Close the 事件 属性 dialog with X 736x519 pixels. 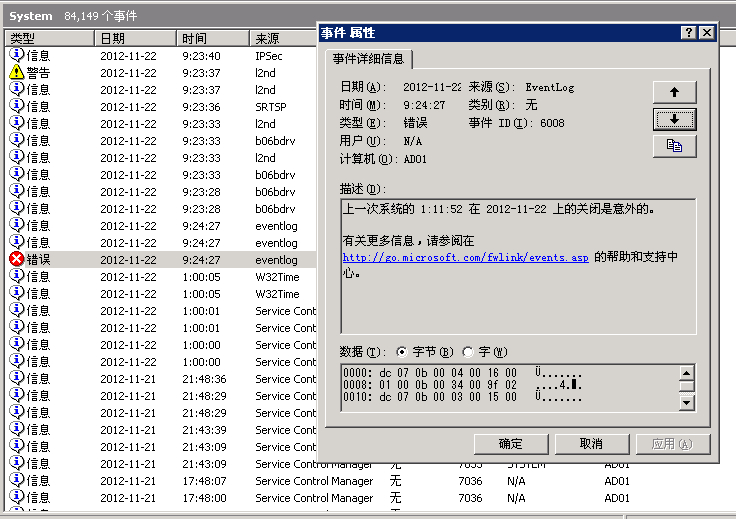706,32
